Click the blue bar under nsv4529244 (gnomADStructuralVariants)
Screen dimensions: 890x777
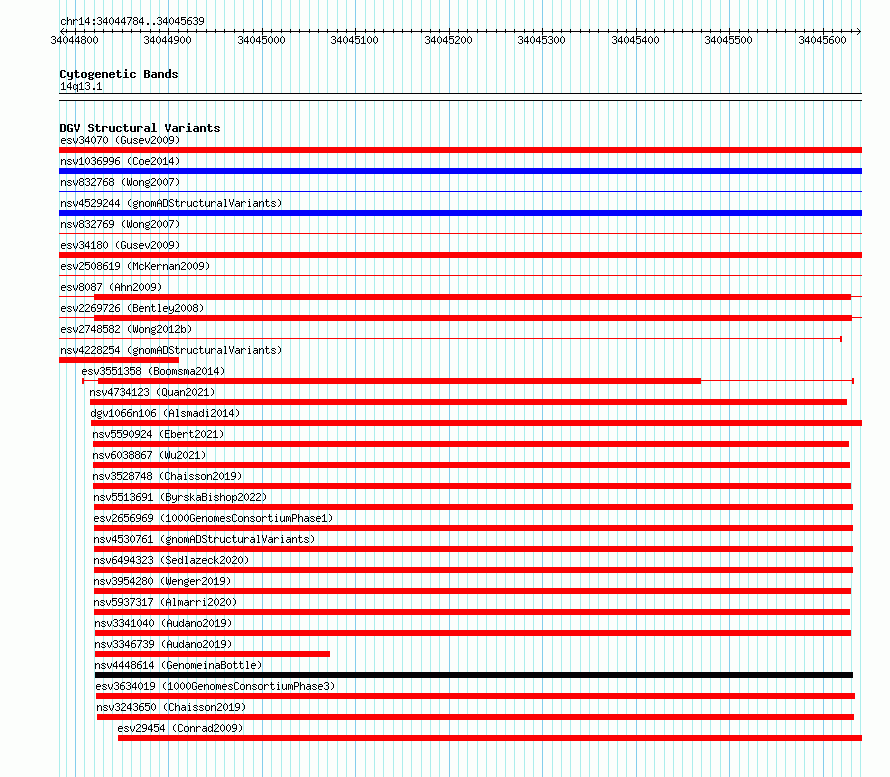coord(460,213)
